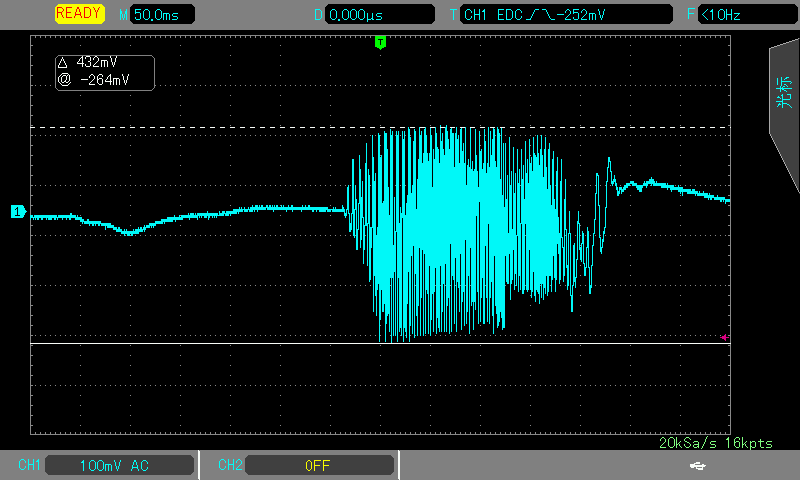Screen dimensions: 800x480
Task: Click the F frequency label
Action: [691, 14]
